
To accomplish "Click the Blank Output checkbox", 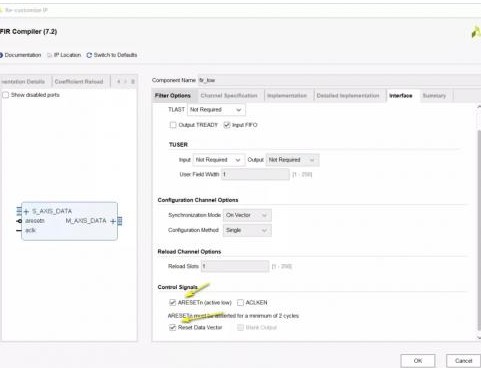I will pyautogui.click(x=240, y=328).
